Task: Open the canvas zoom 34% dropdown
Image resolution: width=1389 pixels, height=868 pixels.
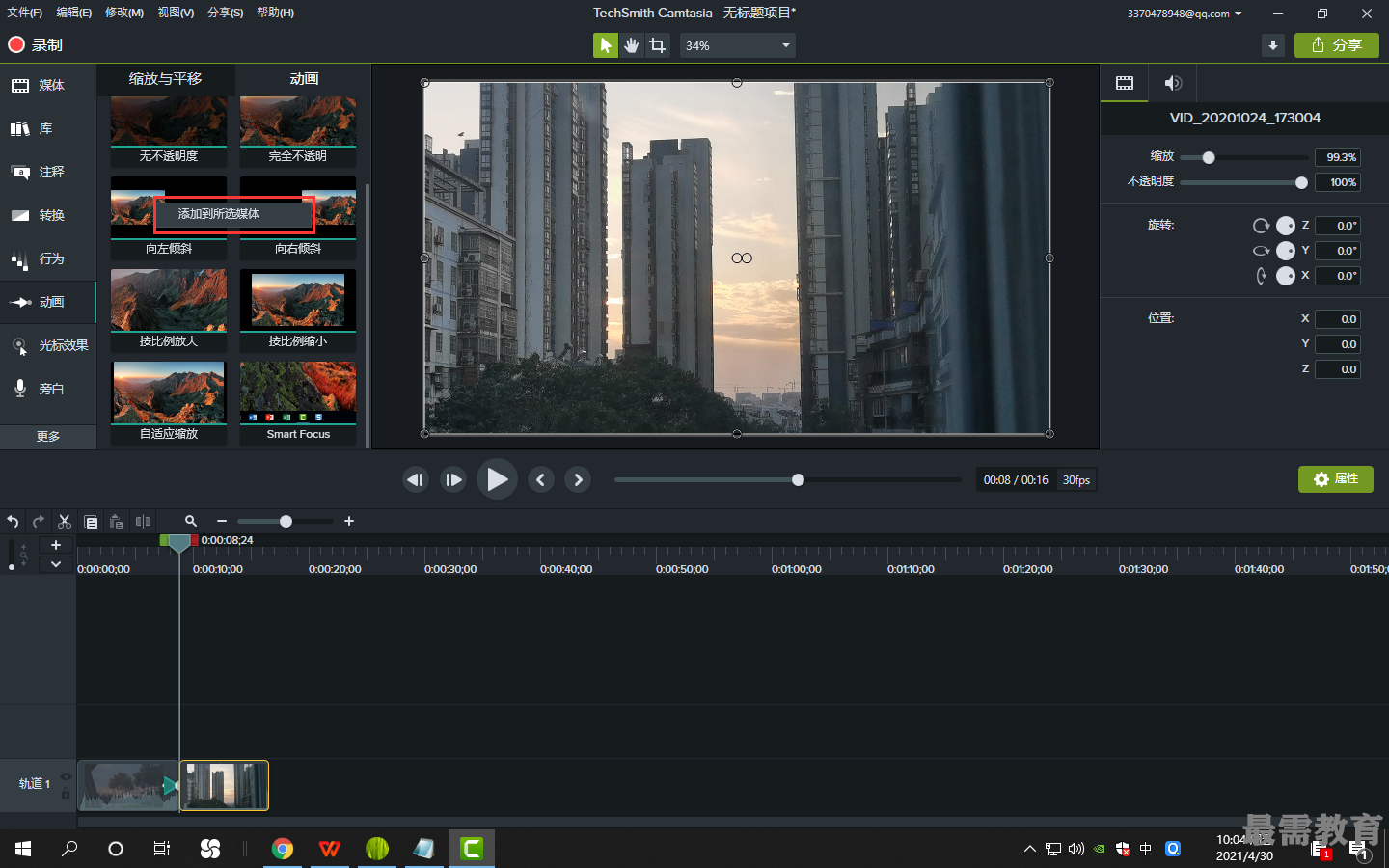Action: [738, 45]
